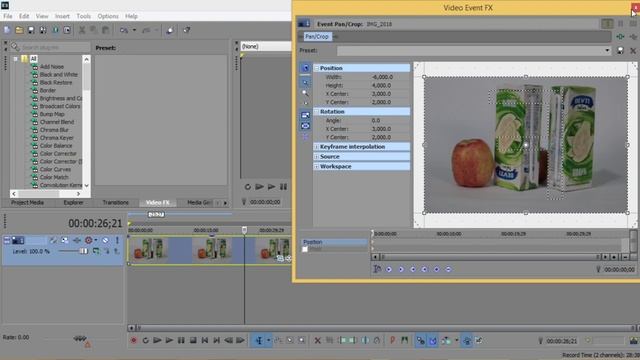
Task: Toggle Ignore Event Grouping in the bottom toolbar
Action: (479, 340)
